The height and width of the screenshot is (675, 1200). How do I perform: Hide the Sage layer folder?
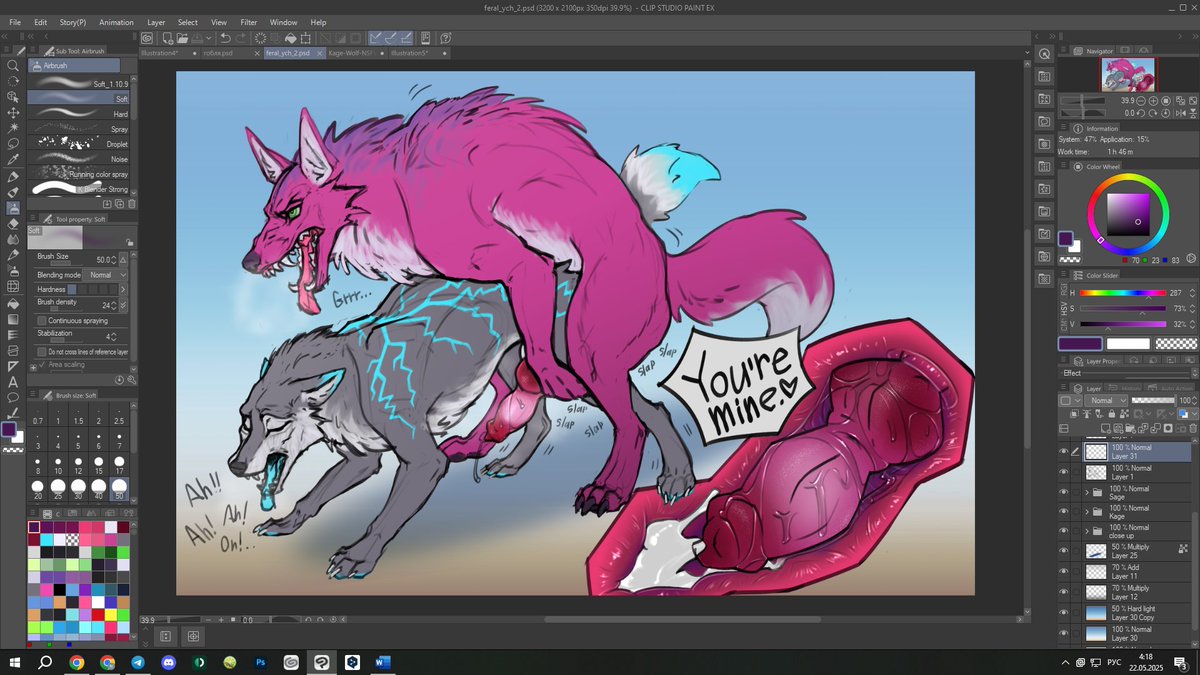[1063, 493]
